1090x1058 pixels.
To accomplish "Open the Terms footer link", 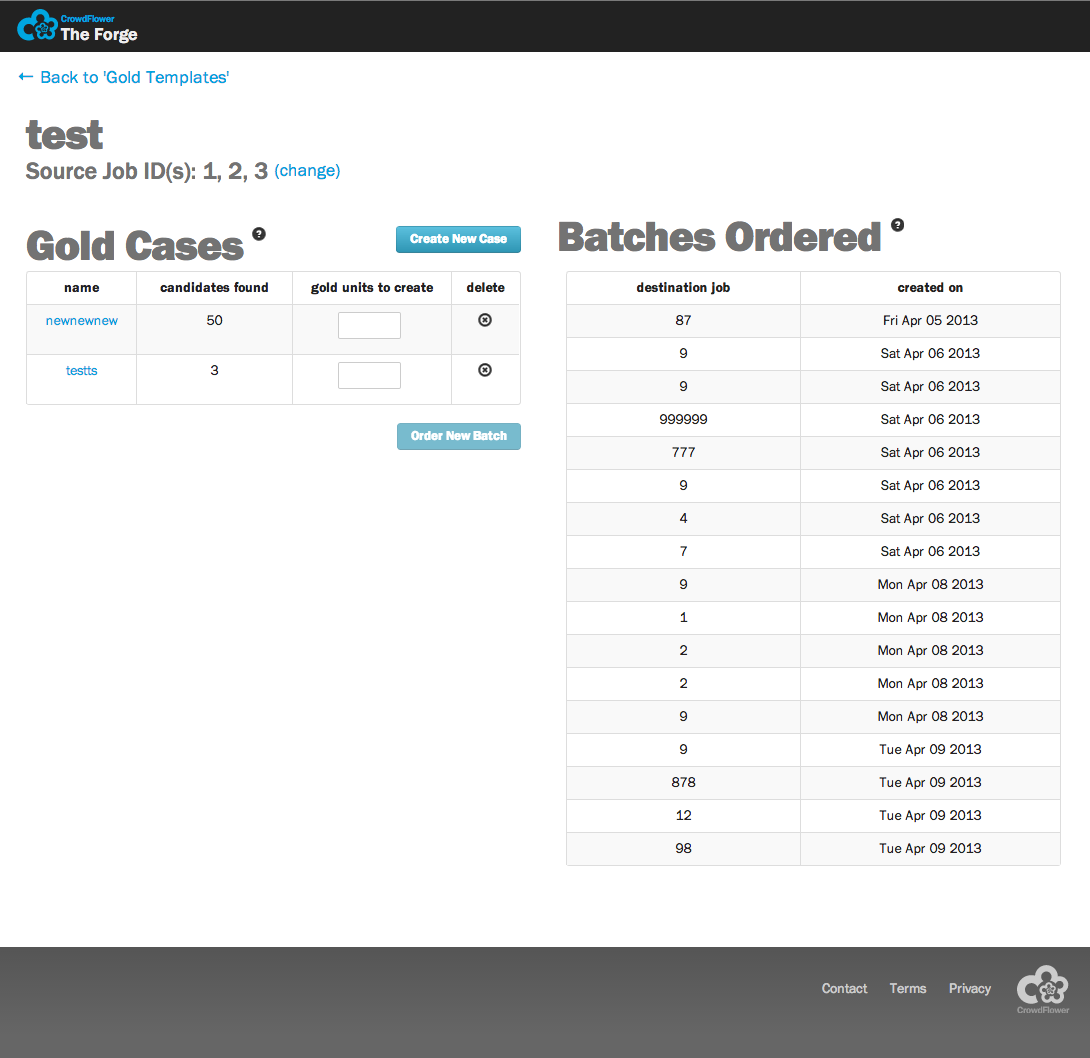I will (x=908, y=988).
